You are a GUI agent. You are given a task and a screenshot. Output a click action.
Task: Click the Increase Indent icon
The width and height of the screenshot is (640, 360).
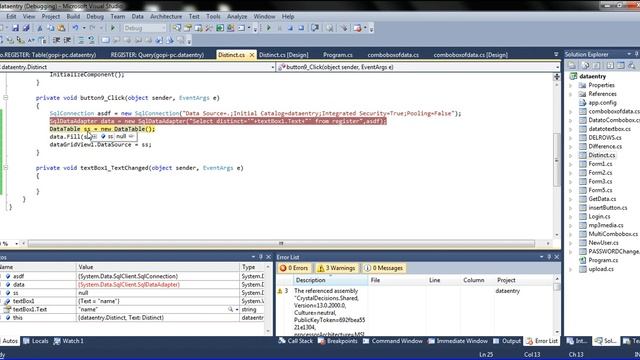(x=67, y=40)
